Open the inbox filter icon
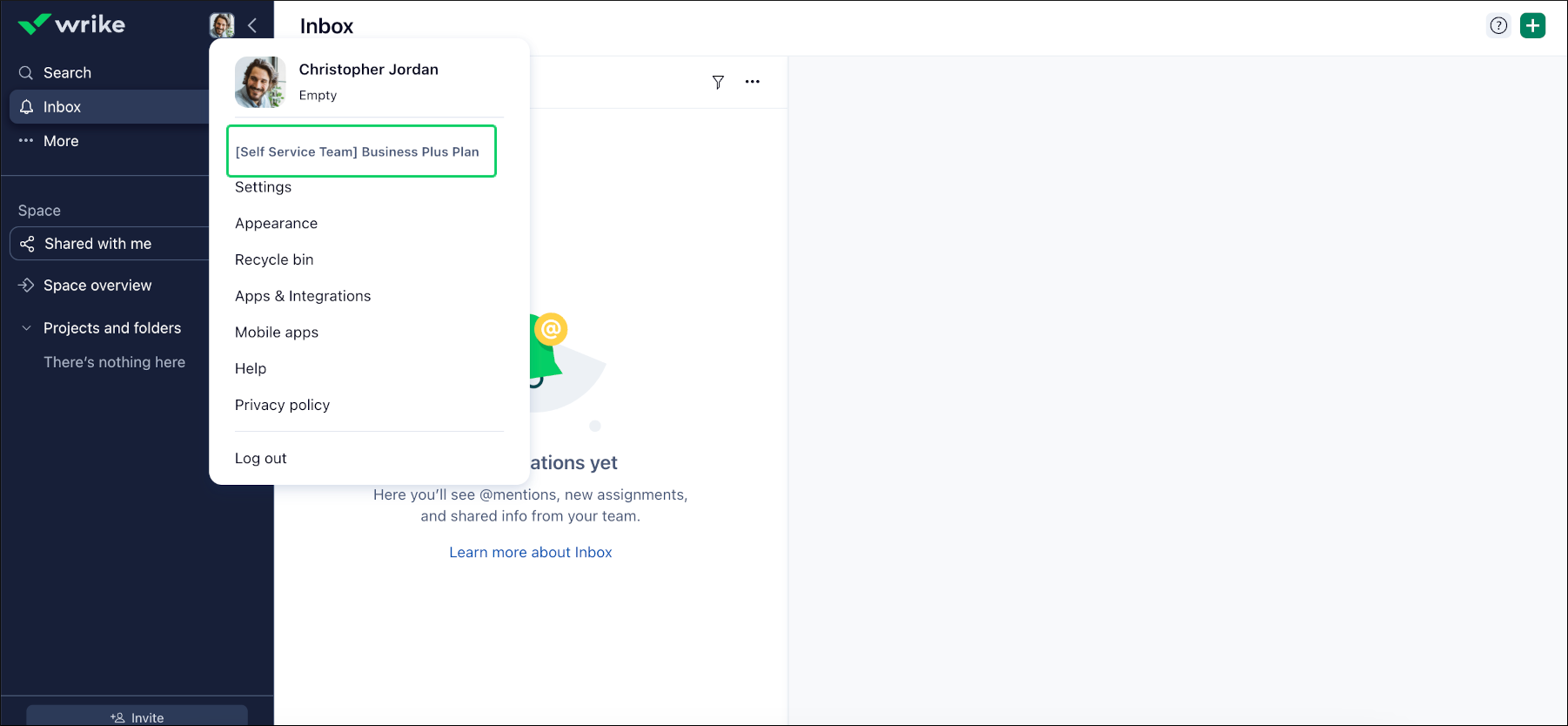Viewport: 1568px width, 726px height. [x=718, y=82]
